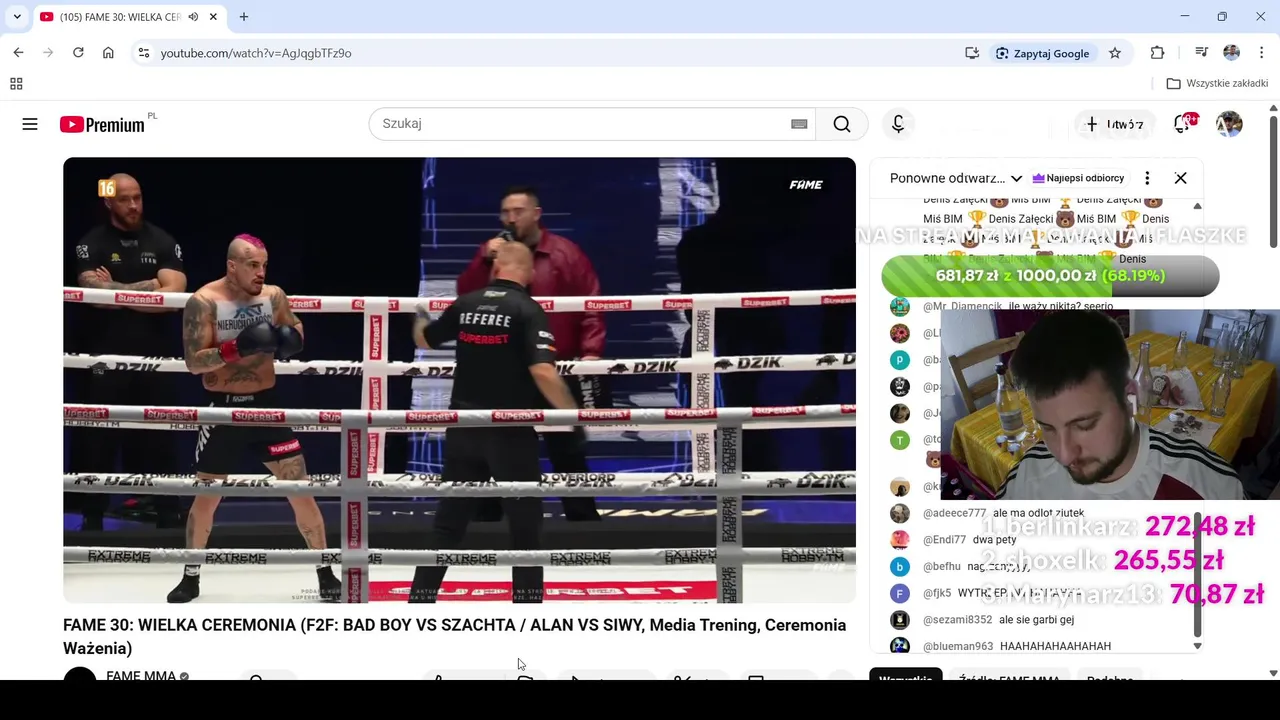This screenshot has height=720, width=1280.
Task: Open the YouTube guide hamburger menu
Action: point(30,124)
